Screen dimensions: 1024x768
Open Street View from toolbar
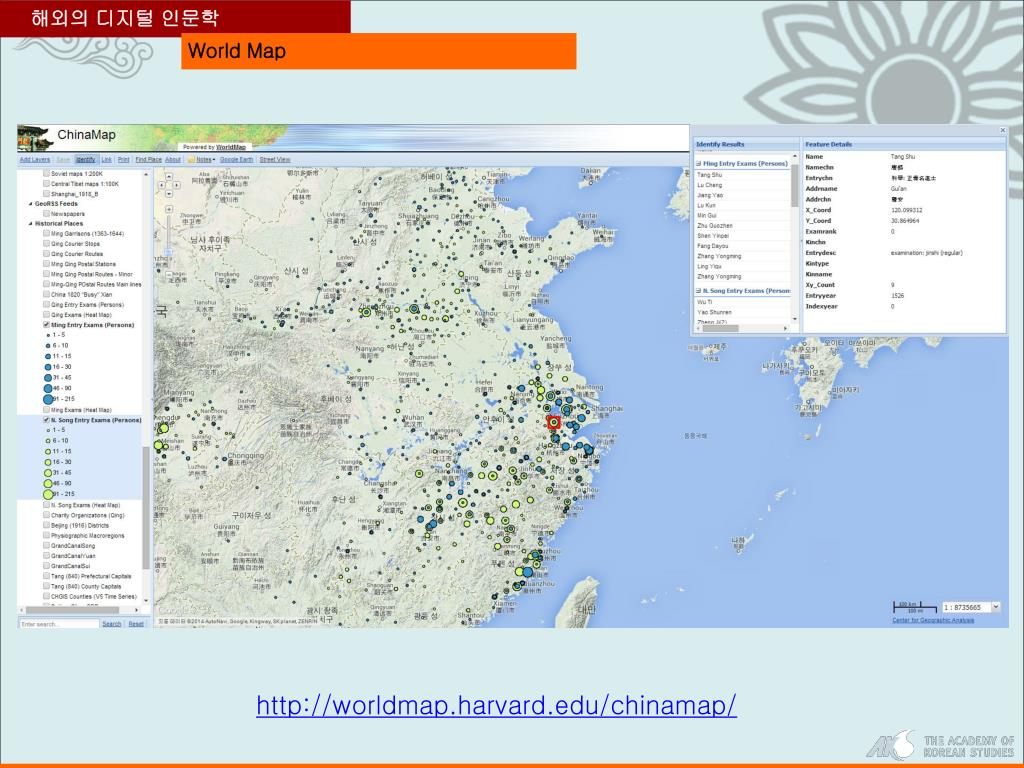pyautogui.click(x=275, y=159)
